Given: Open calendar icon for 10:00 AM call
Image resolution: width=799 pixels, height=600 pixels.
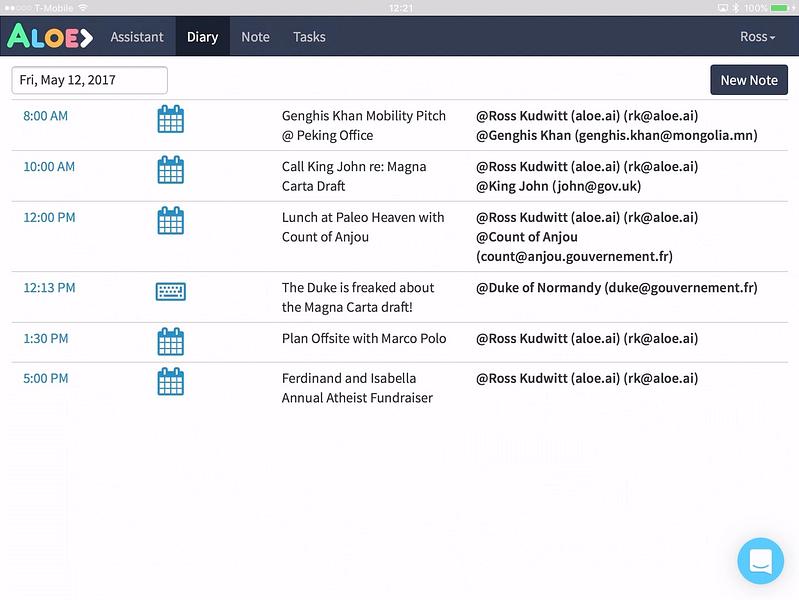Looking at the screenshot, I should coord(171,170).
